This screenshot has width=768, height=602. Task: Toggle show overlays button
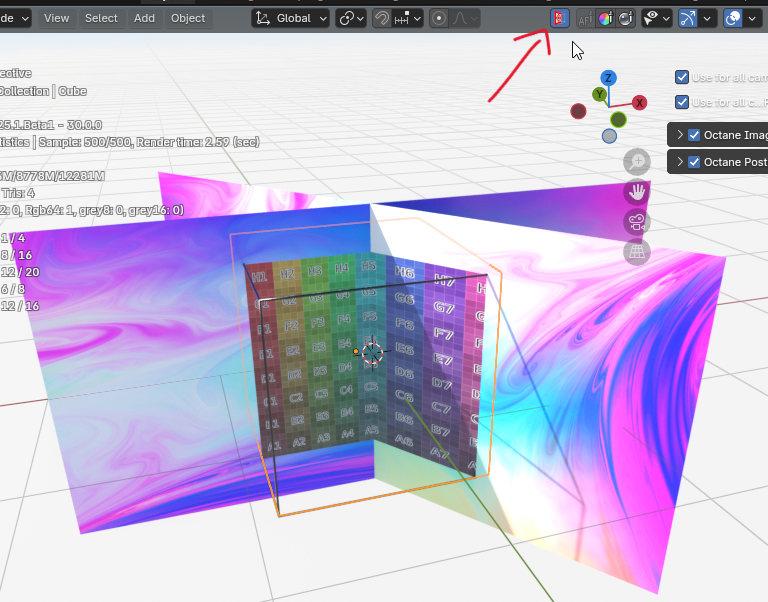coord(733,19)
